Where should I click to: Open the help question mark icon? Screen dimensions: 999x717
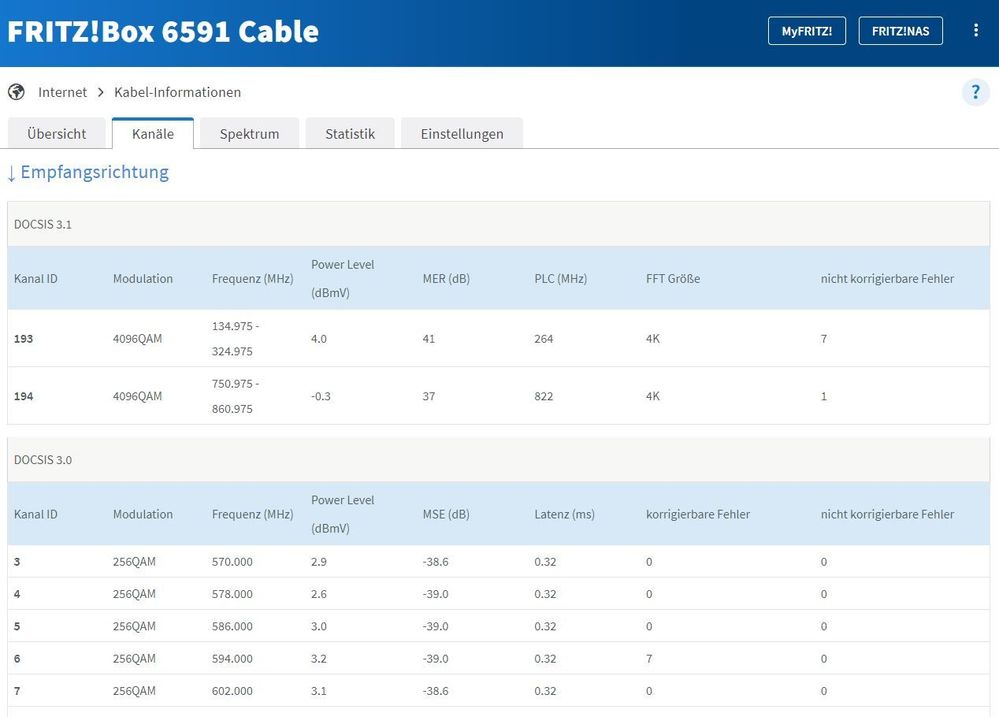point(975,92)
